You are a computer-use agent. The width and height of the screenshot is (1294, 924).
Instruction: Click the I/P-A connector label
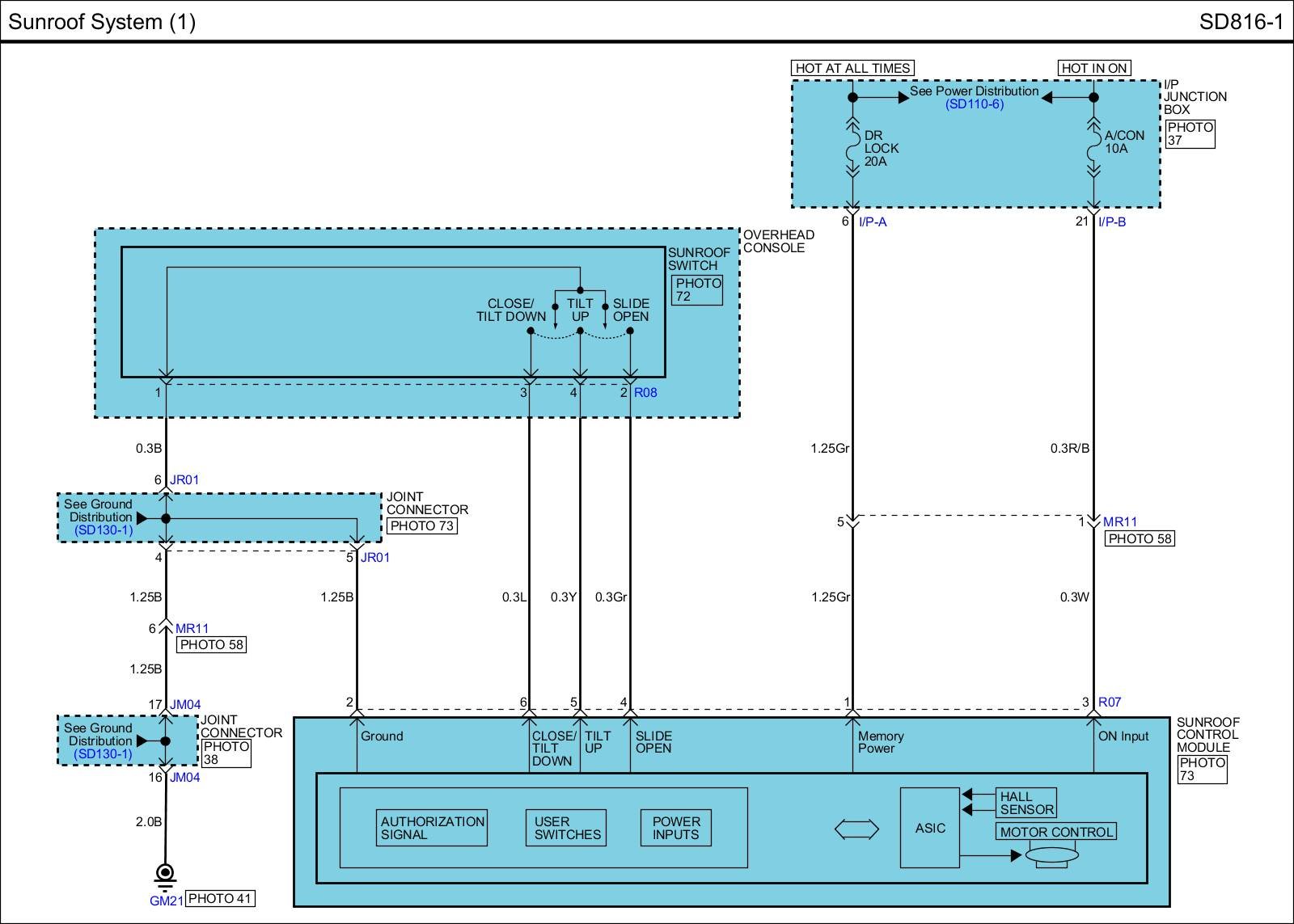[873, 222]
